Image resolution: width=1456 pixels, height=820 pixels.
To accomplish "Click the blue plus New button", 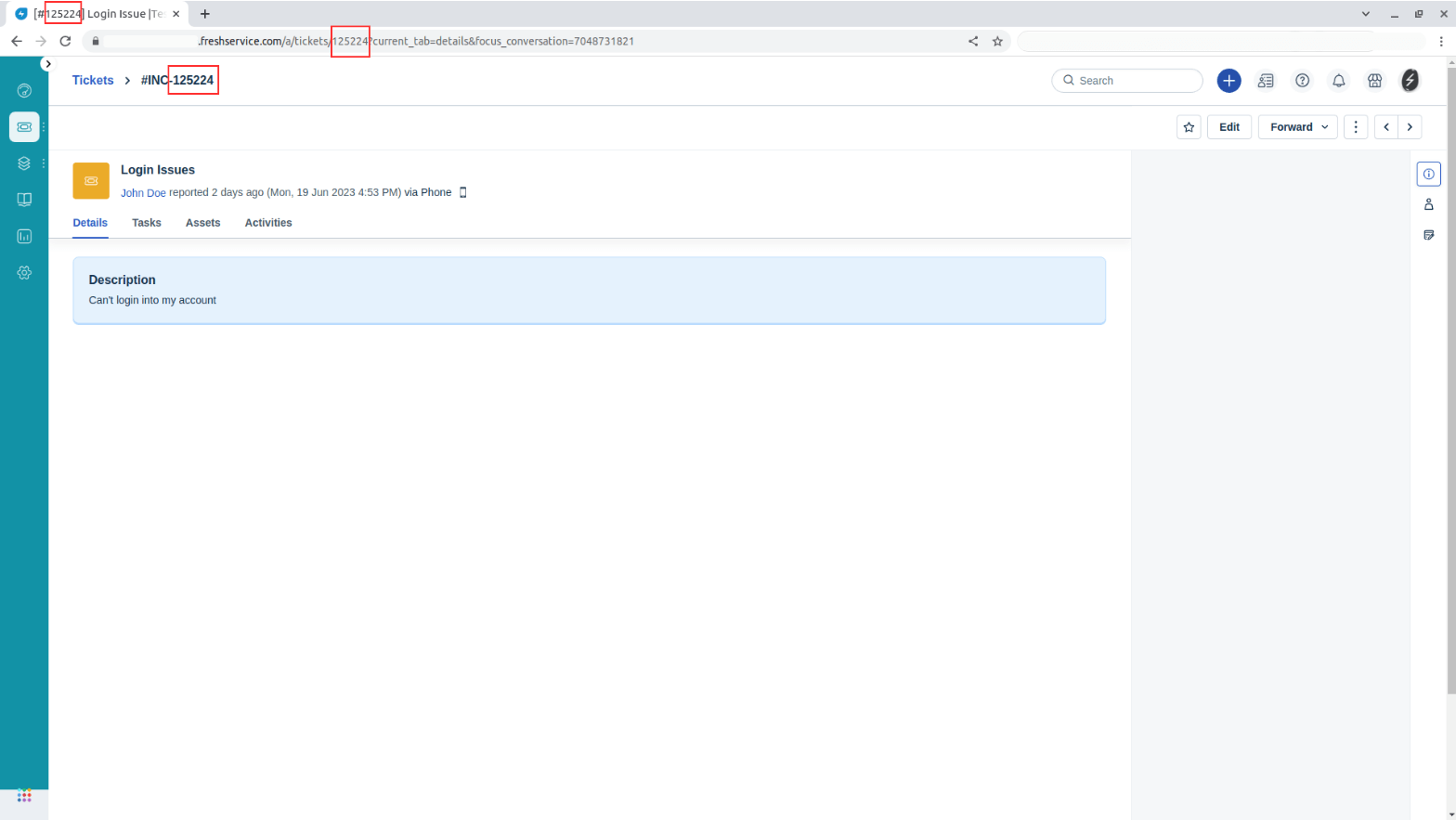I will [1228, 81].
